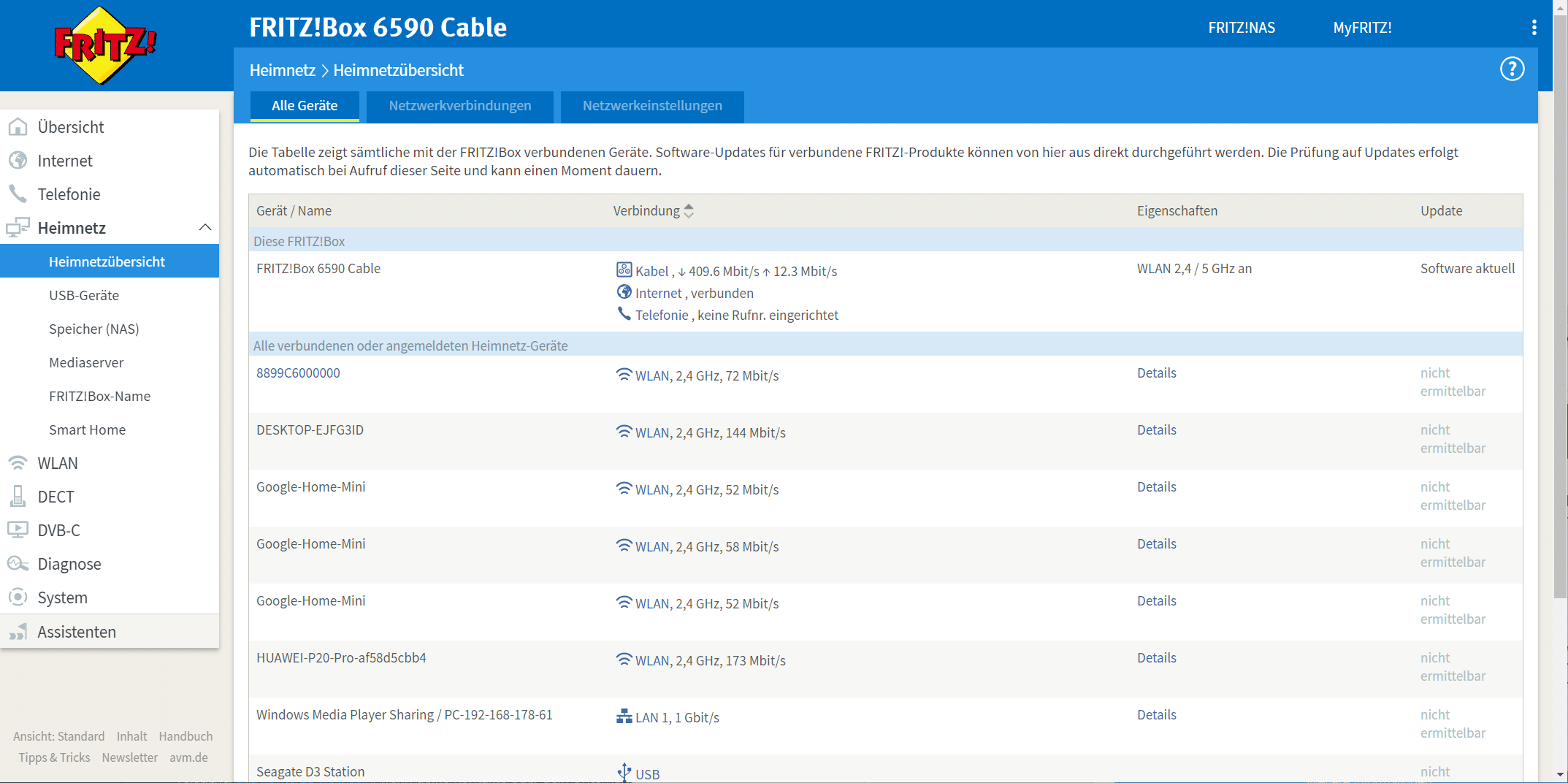Open FRITZ!NAS from the header
Viewport: 1568px width, 783px height.
tap(1241, 28)
